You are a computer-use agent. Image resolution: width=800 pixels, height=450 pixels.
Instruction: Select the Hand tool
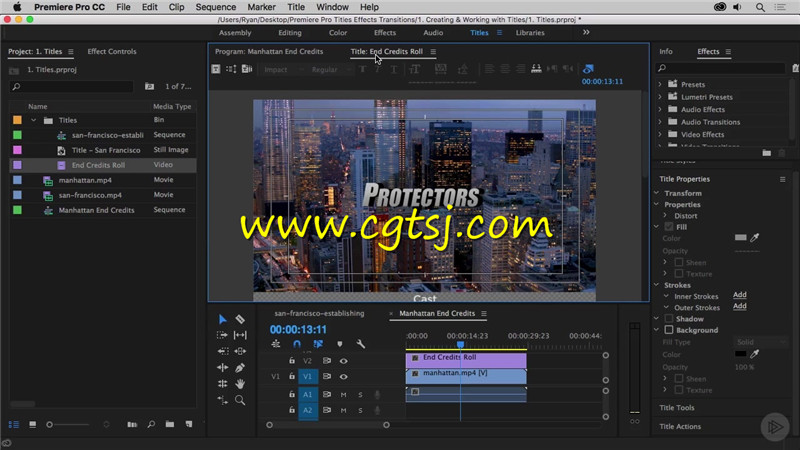pos(240,384)
